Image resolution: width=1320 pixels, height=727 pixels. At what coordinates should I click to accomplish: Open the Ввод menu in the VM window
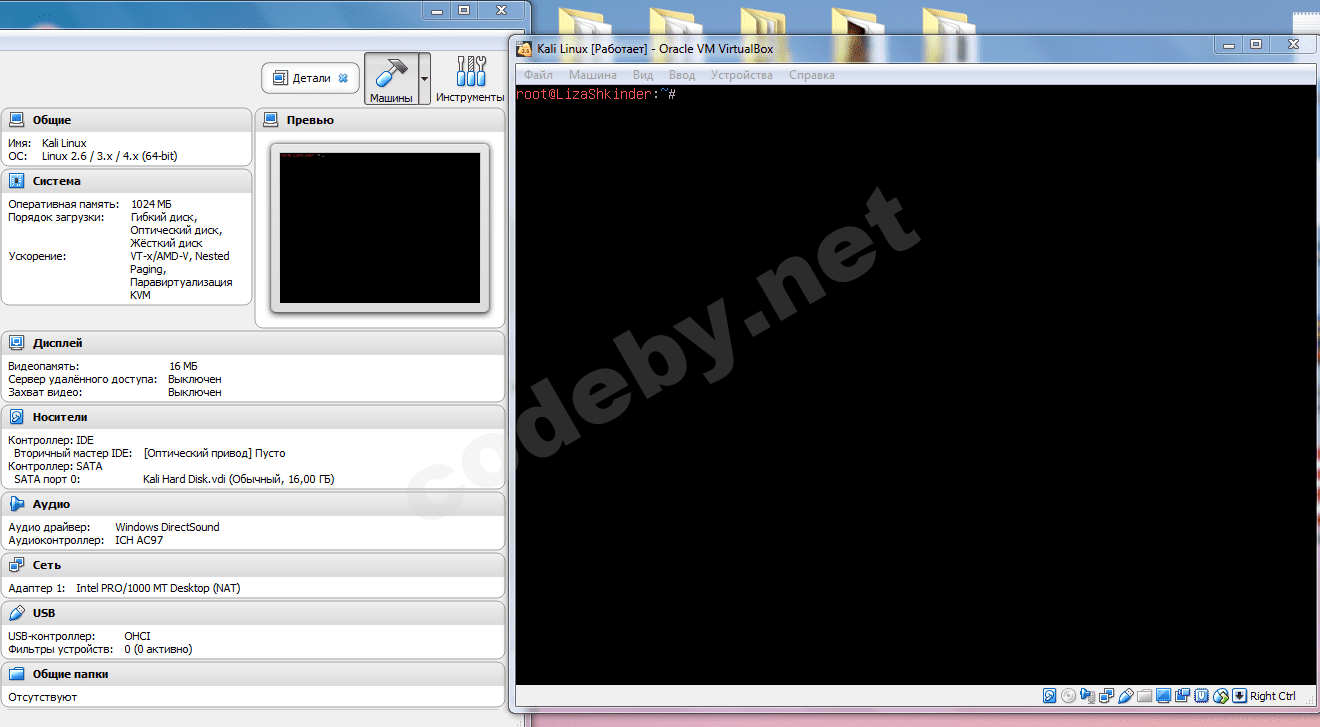point(682,75)
